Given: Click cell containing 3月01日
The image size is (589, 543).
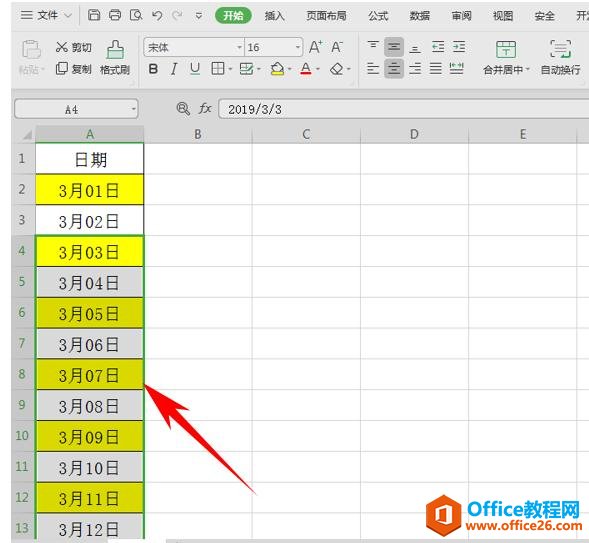Looking at the screenshot, I should pyautogui.click(x=89, y=190).
